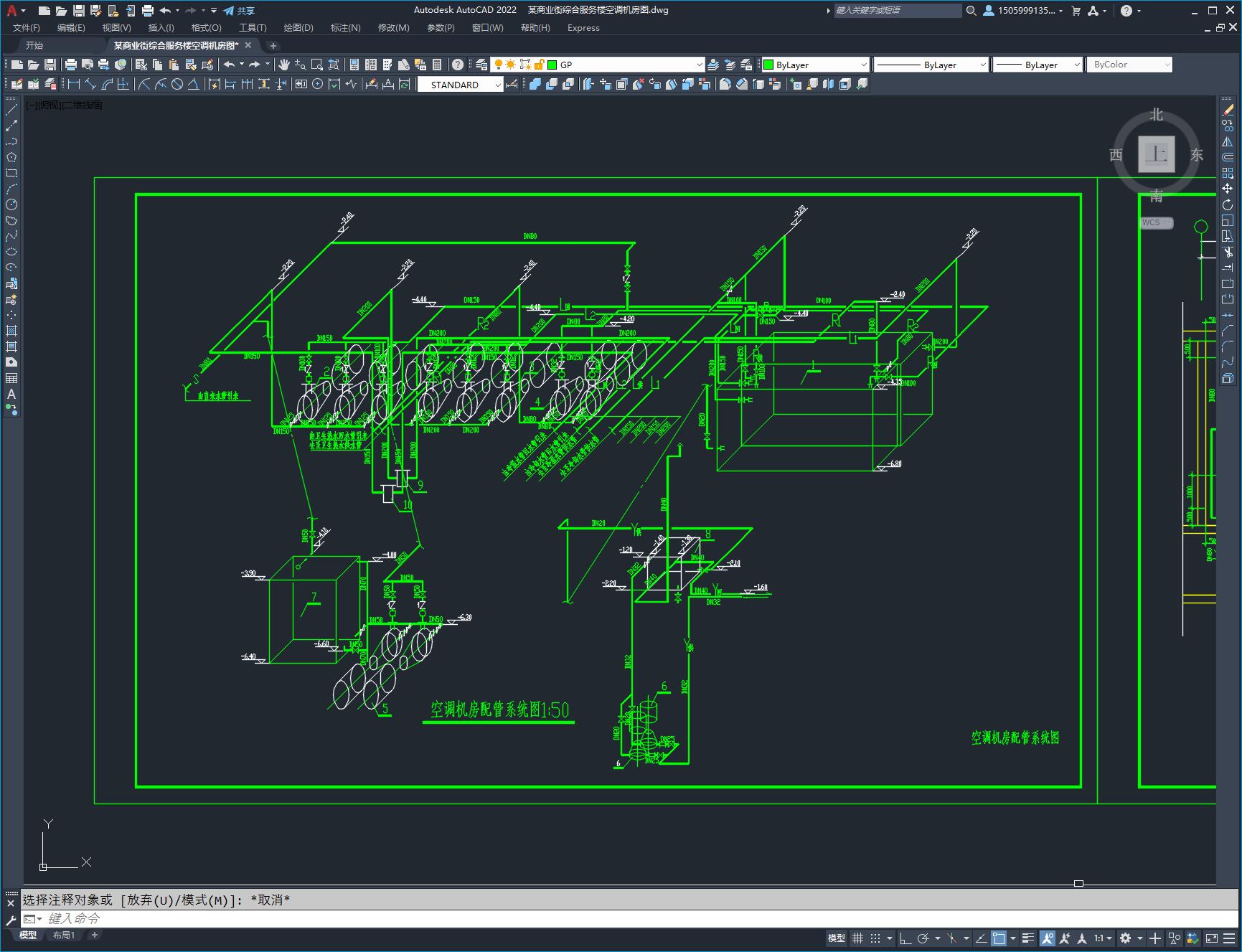1242x952 pixels.
Task: Select the Line draw tool
Action: coord(11,110)
